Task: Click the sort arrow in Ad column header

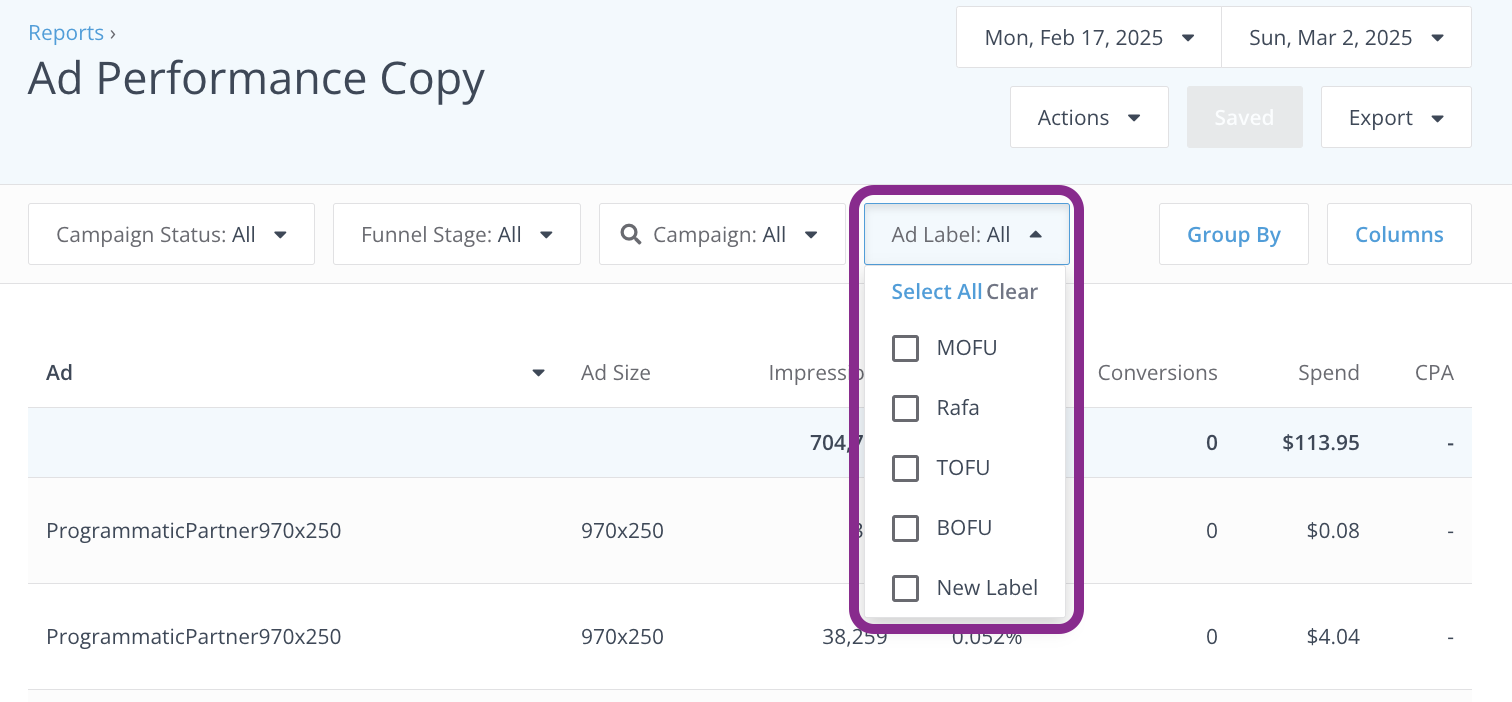Action: [538, 373]
